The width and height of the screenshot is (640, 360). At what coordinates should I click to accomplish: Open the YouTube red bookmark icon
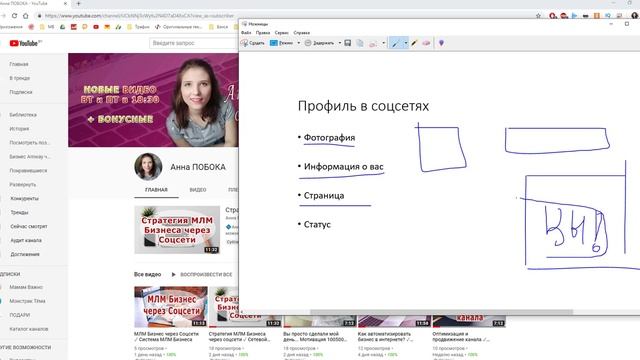pos(96,27)
